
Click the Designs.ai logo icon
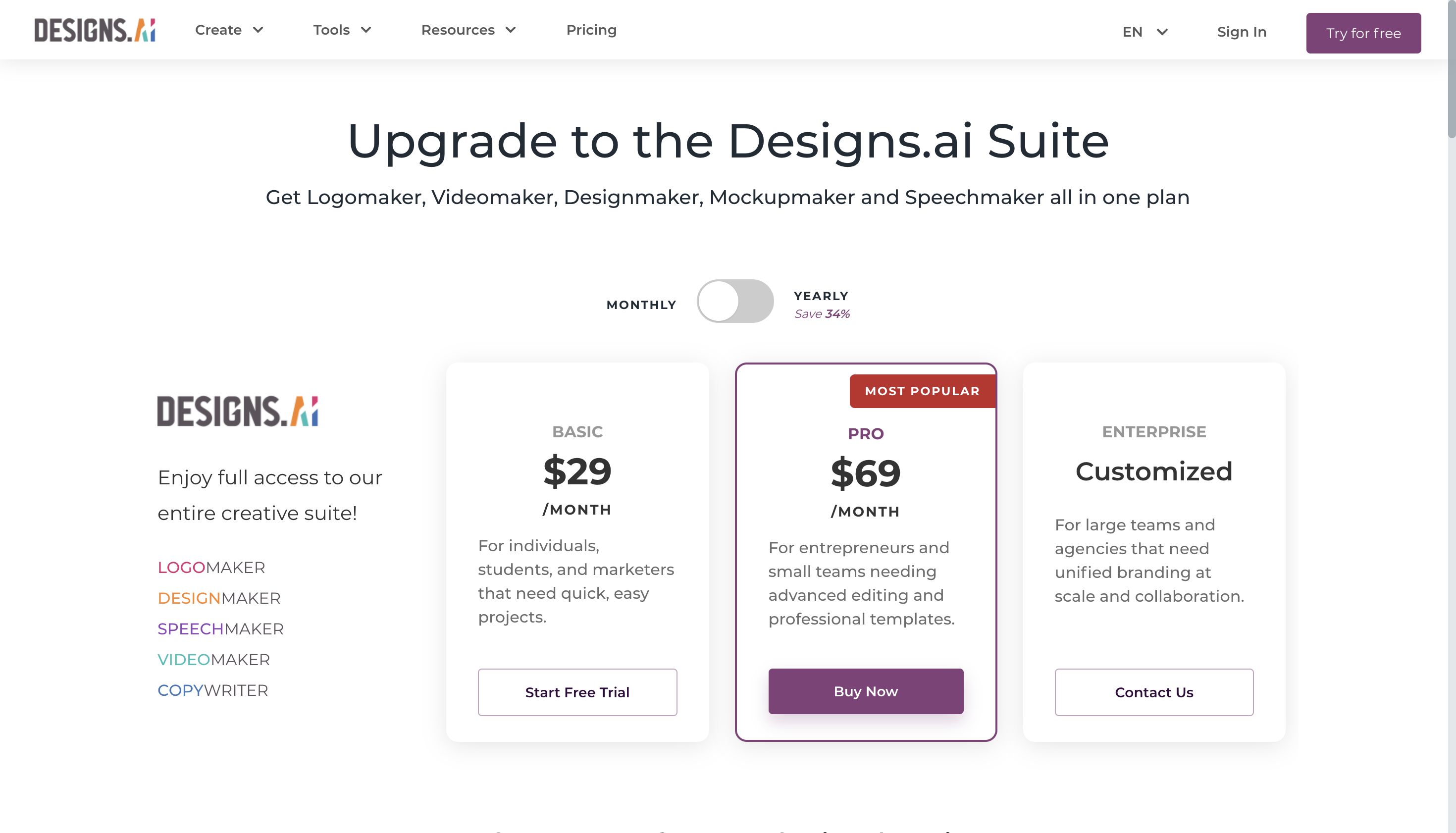click(x=95, y=28)
